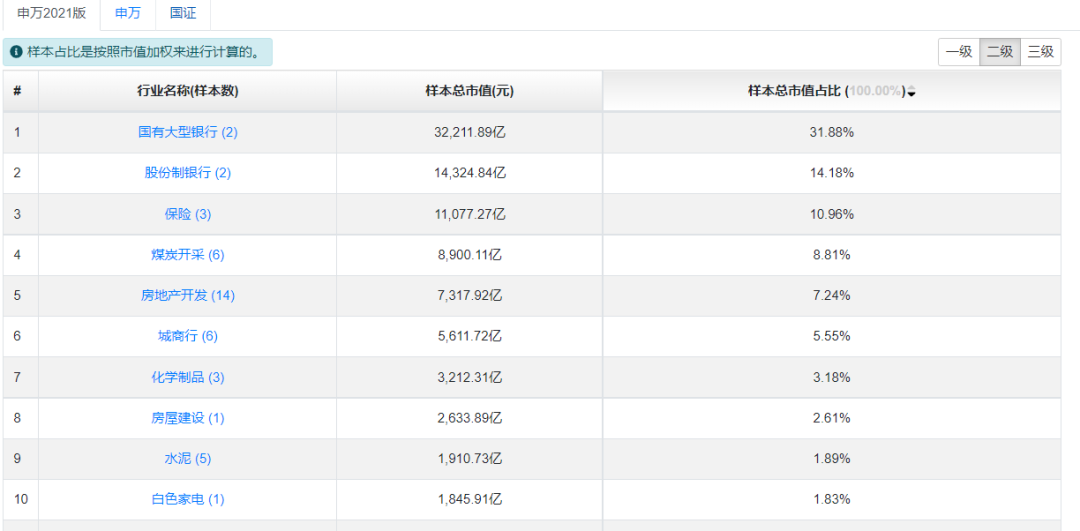Click the 行业名称(样本数) column header
Viewport: 1080px width, 531px height.
(188, 91)
